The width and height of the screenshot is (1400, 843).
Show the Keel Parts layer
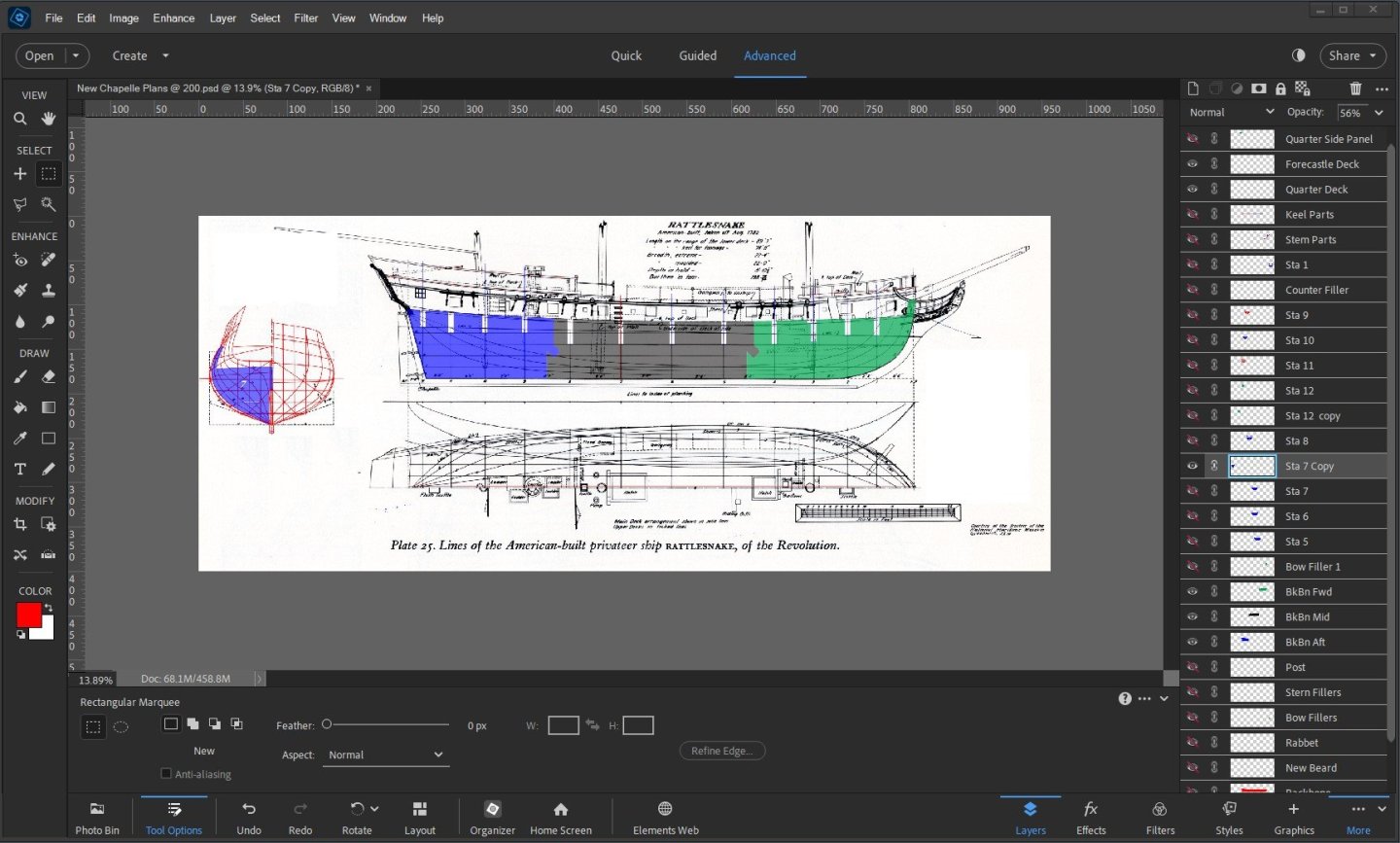(x=1193, y=215)
